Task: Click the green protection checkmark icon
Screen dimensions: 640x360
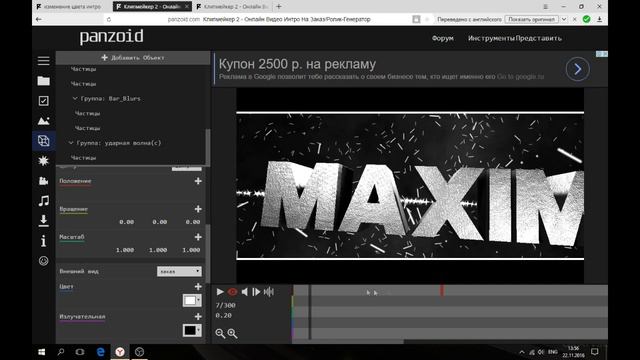Action: (x=587, y=19)
